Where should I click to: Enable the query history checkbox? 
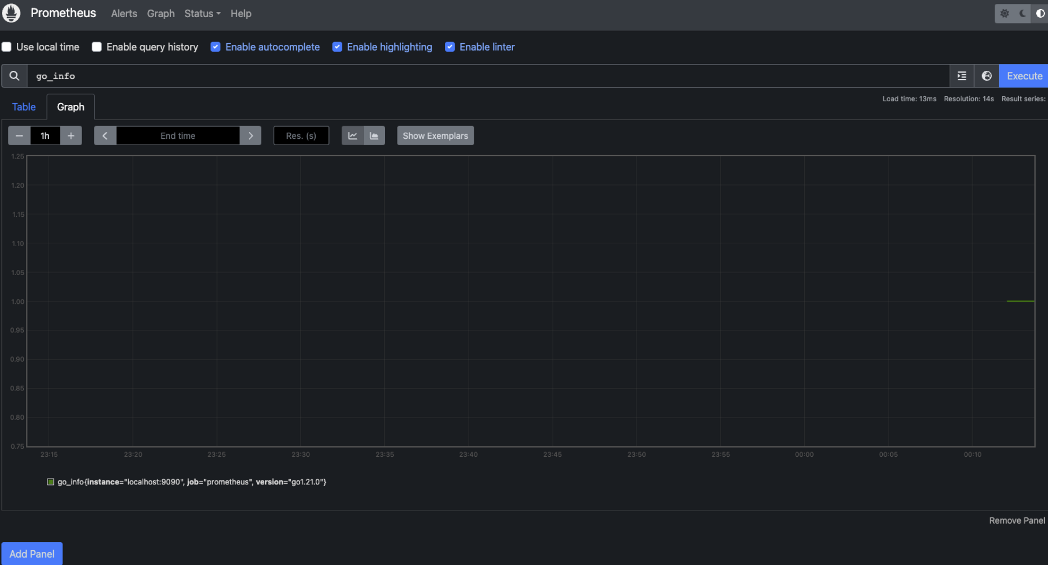(x=97, y=47)
